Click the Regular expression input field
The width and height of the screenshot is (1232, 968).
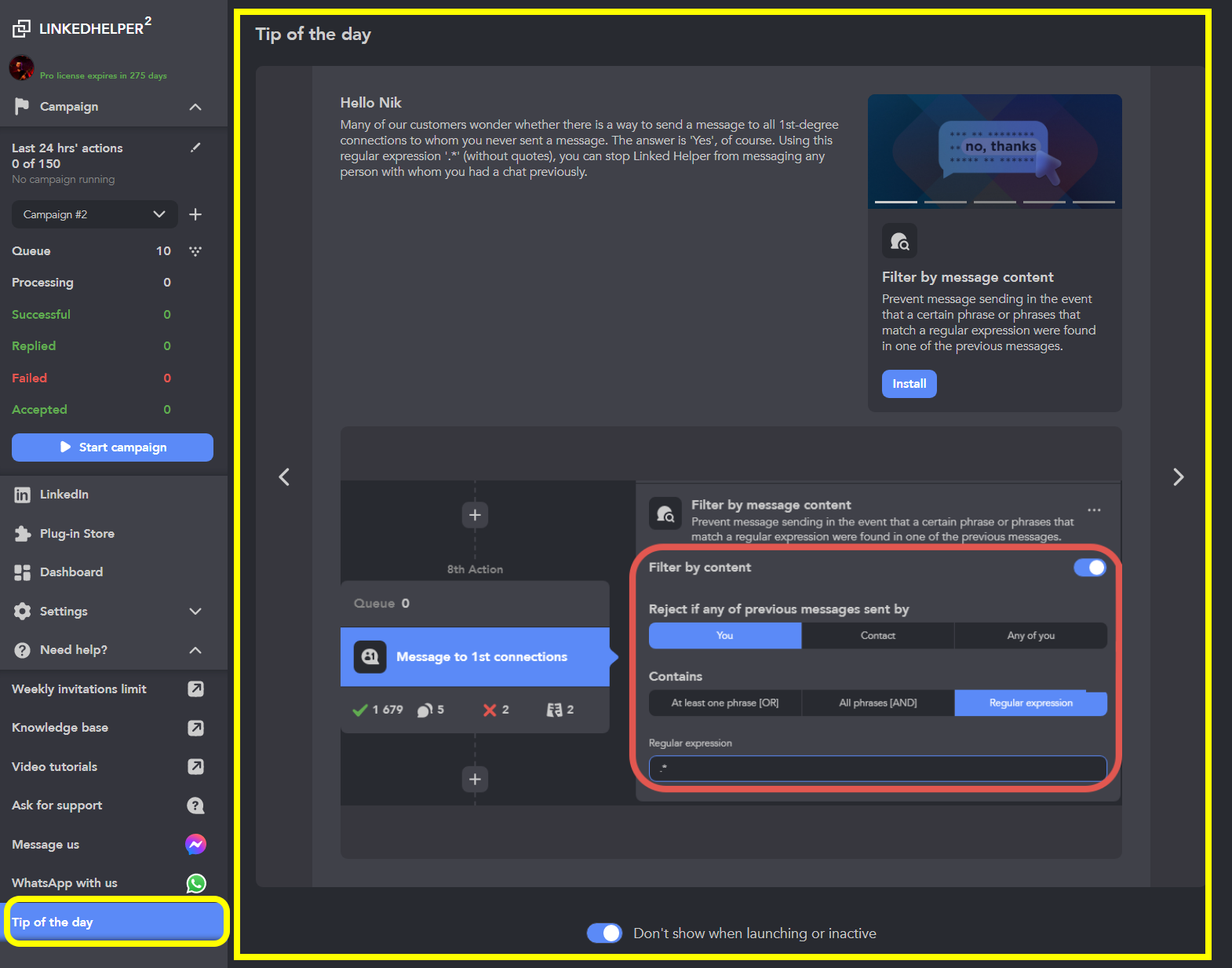pos(878,768)
